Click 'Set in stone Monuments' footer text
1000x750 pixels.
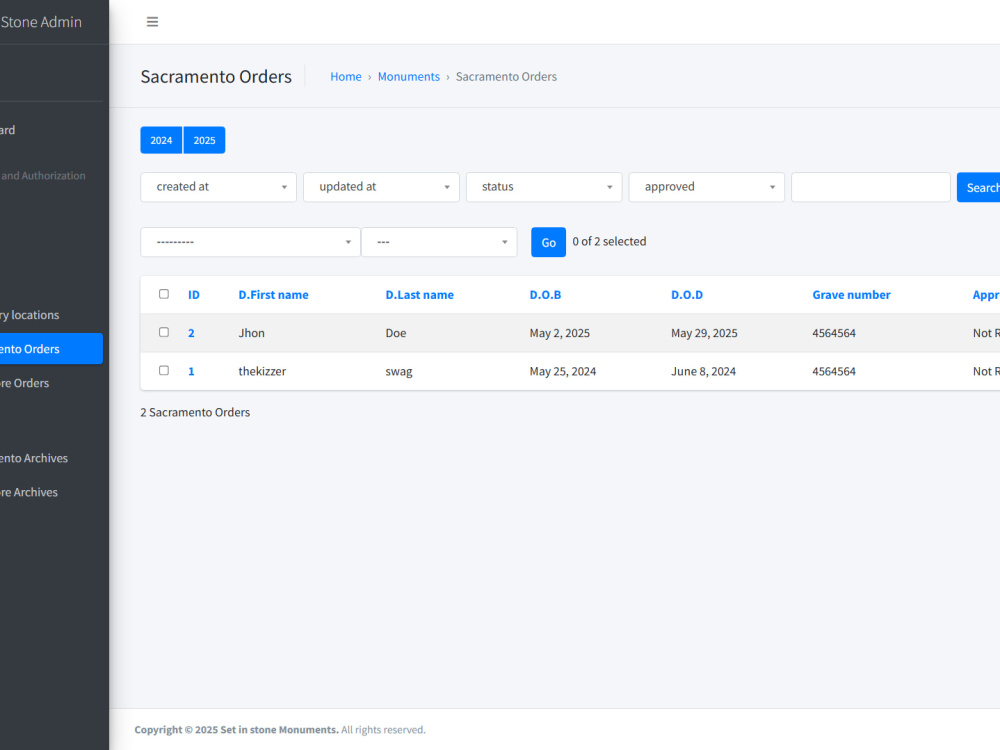tap(279, 730)
